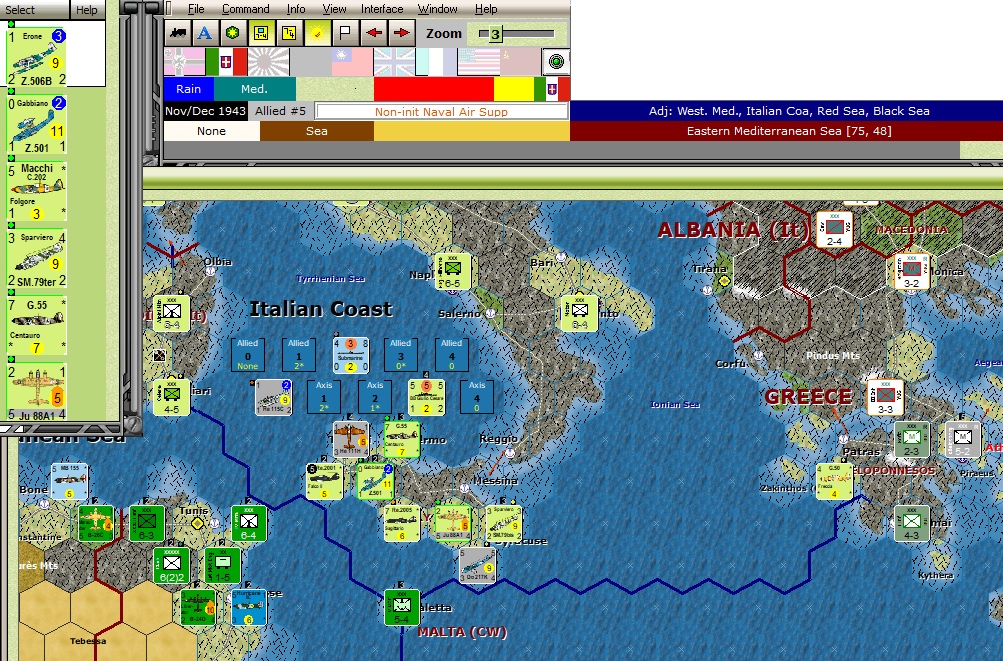Click the blue Rain weather indicator
Image resolution: width=1003 pixels, height=661 pixels.
pyautogui.click(x=189, y=89)
